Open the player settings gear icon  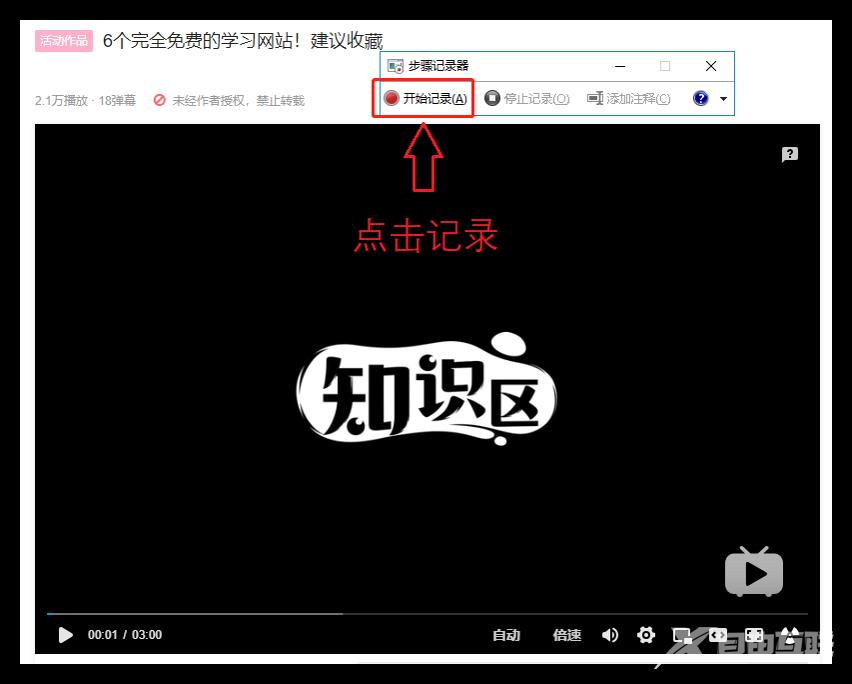(x=646, y=635)
